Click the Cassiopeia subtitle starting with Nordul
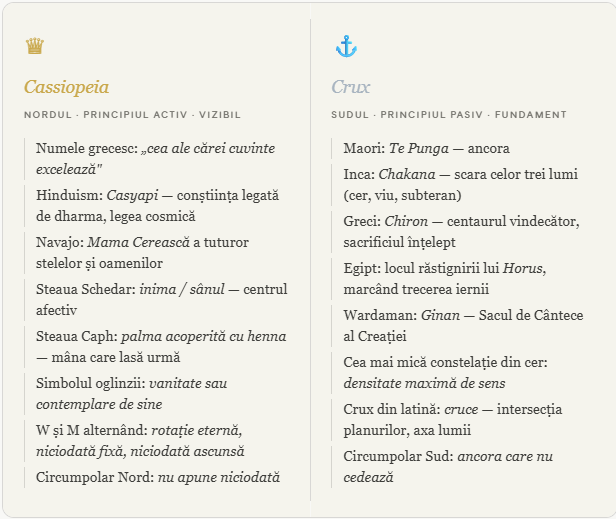The image size is (616, 519). point(132,115)
